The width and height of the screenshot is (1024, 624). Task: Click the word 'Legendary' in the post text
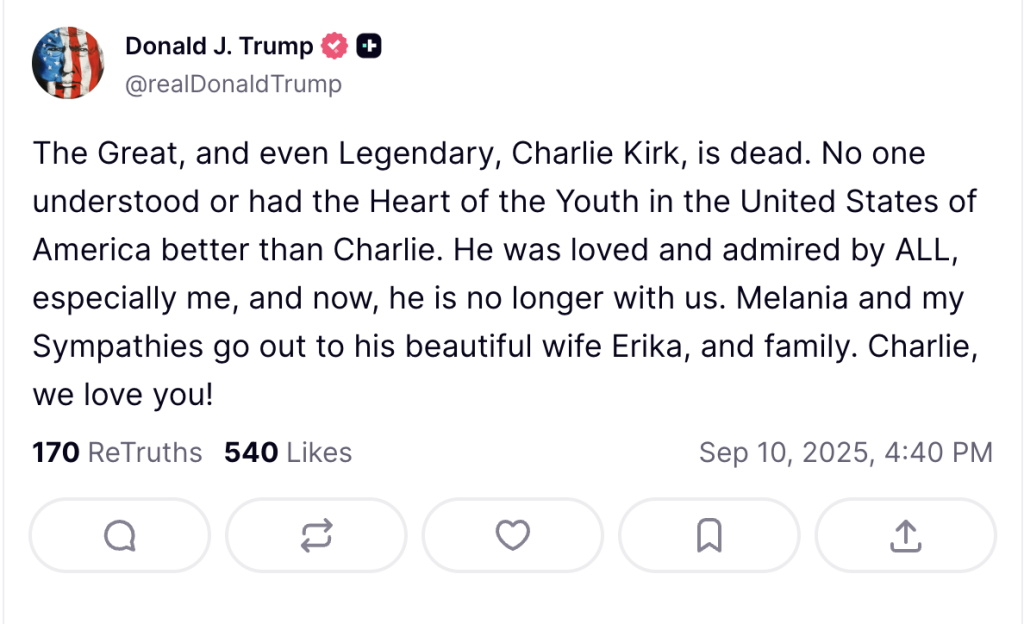(419, 155)
